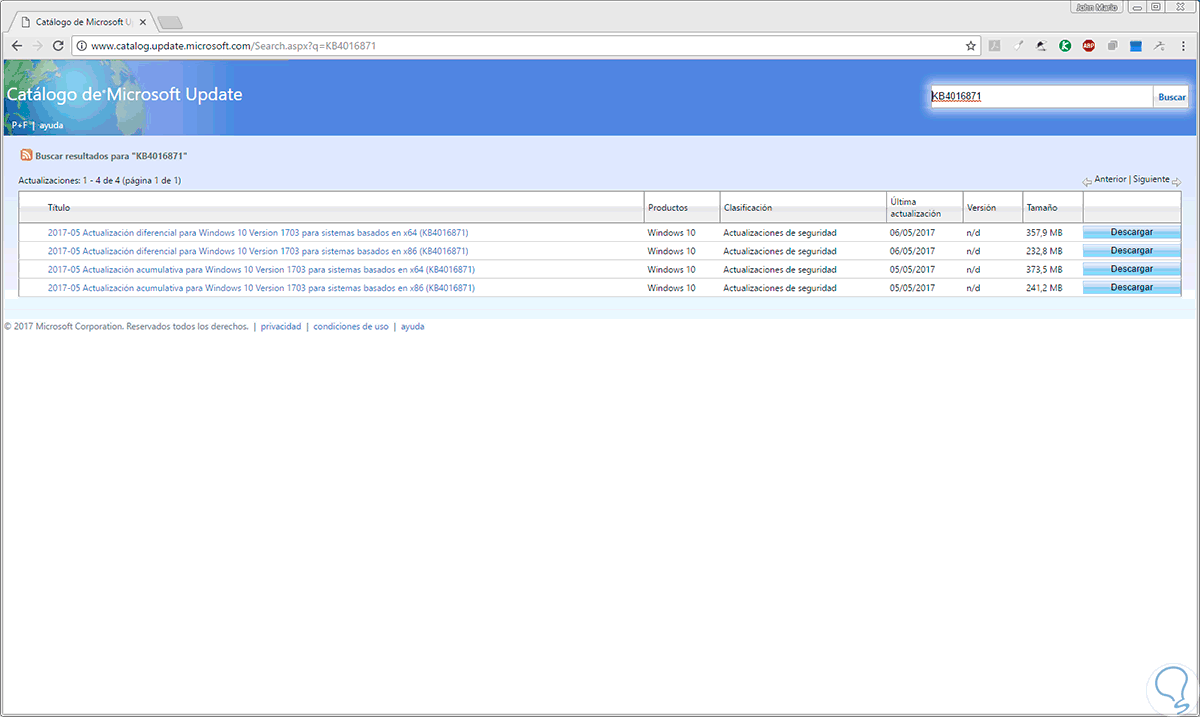
Task: Click the orange RSS feed icon
Action: [26, 156]
